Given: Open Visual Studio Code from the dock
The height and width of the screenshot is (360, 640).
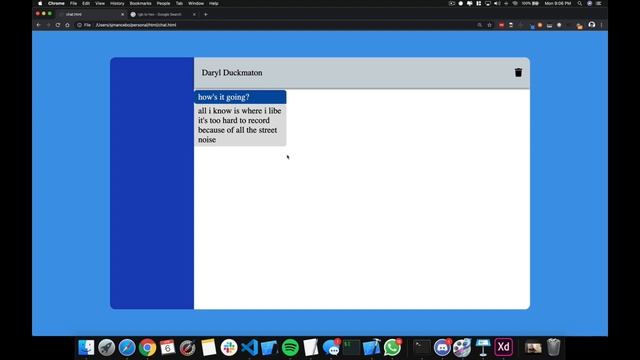Looking at the screenshot, I should tap(249, 348).
